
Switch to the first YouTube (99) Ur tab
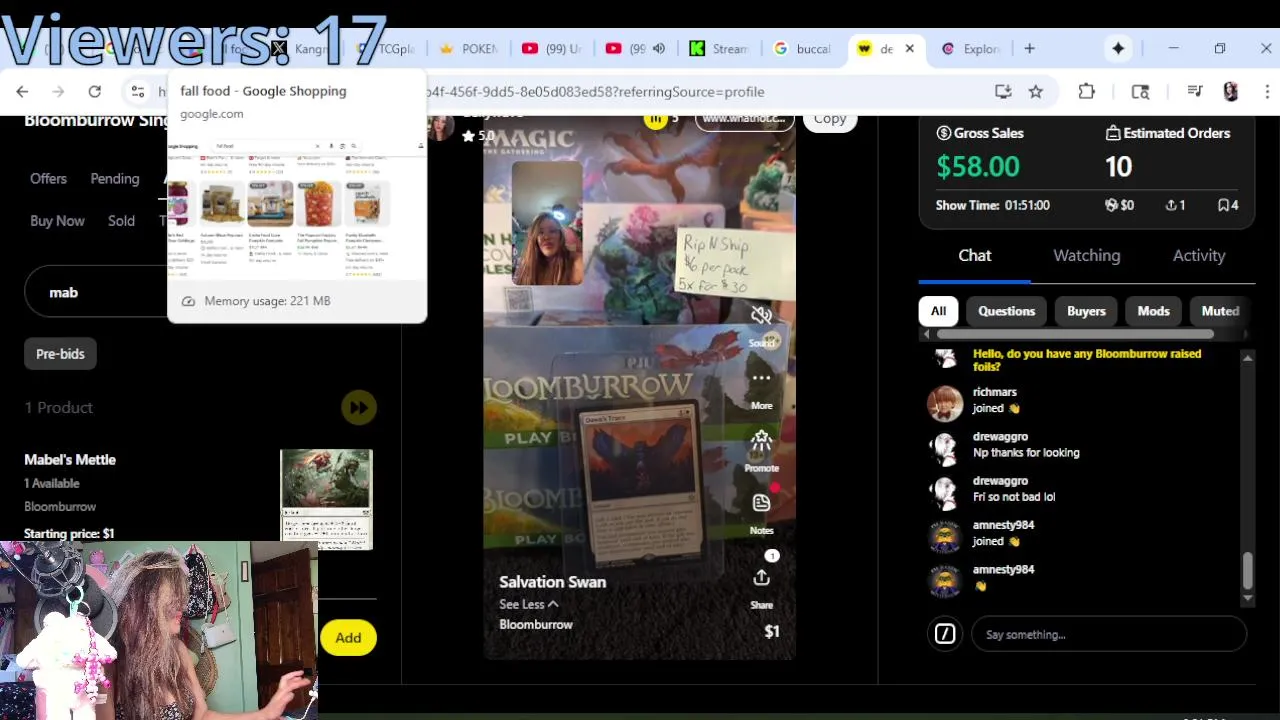[551, 48]
